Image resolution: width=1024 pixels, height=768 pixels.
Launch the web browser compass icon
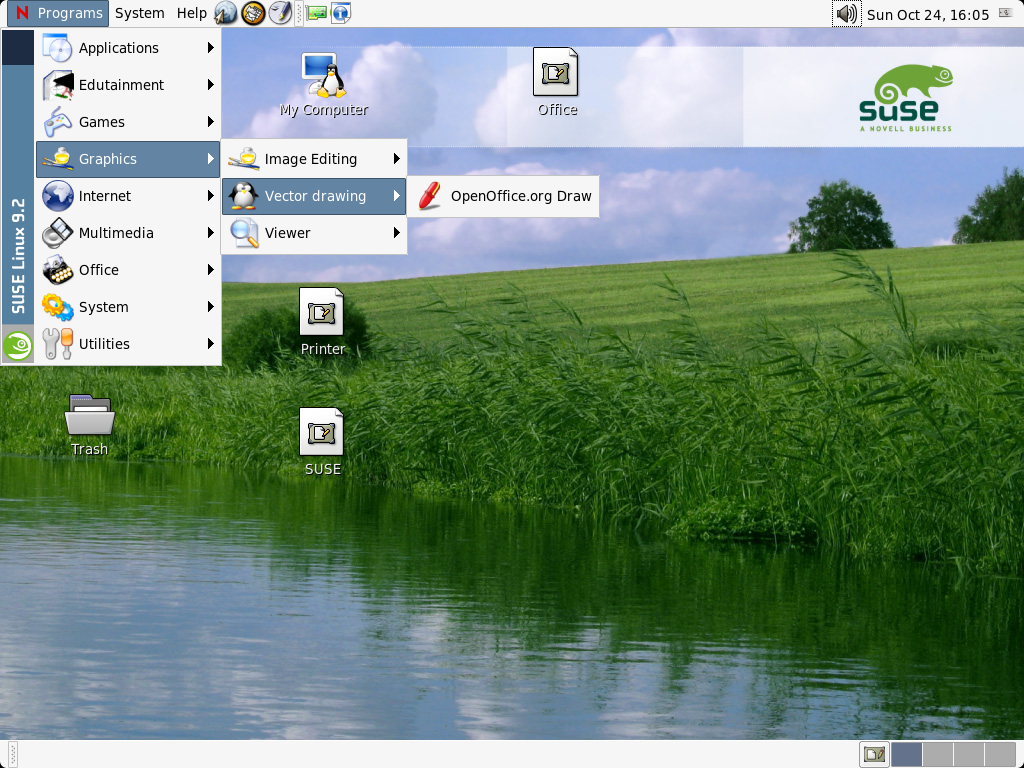click(x=225, y=13)
